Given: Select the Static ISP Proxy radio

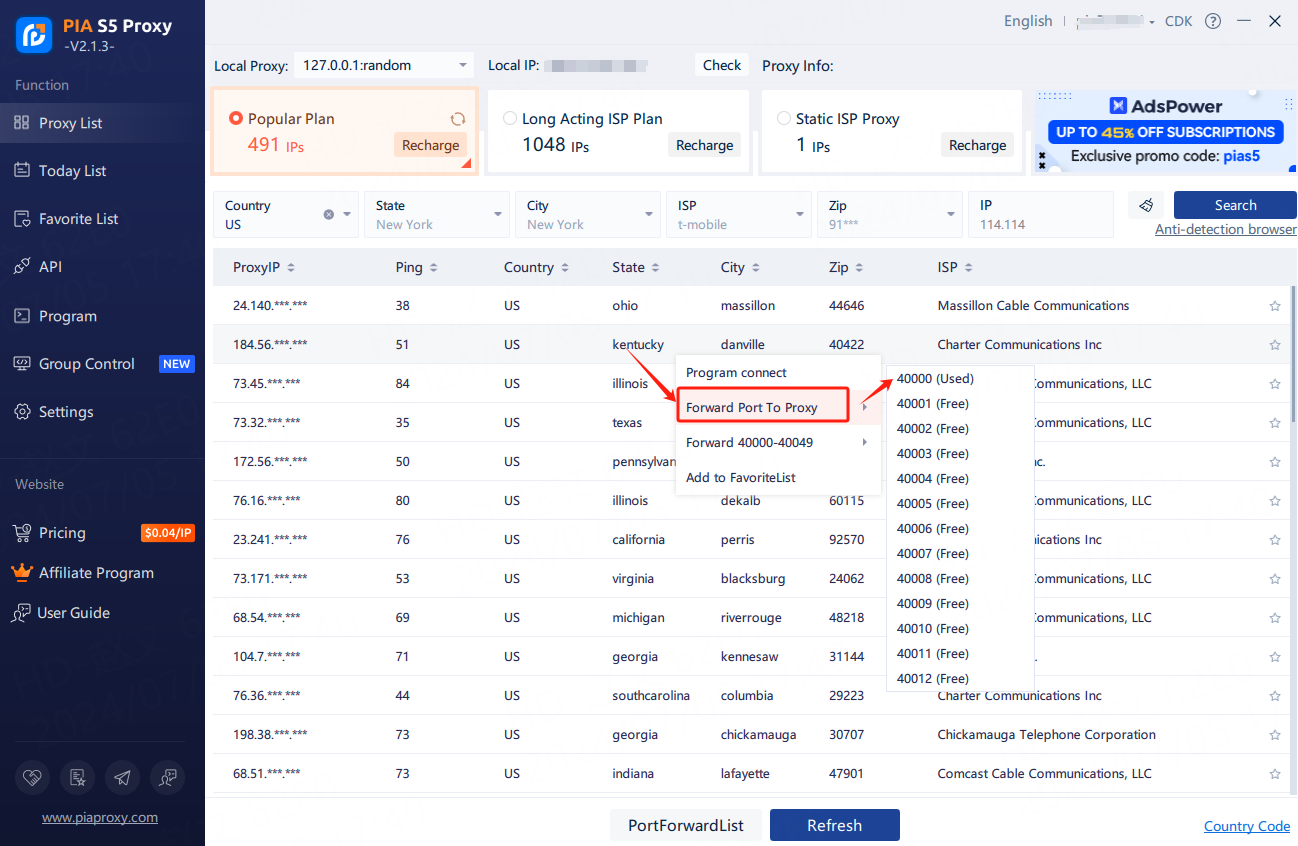Looking at the screenshot, I should [x=784, y=118].
